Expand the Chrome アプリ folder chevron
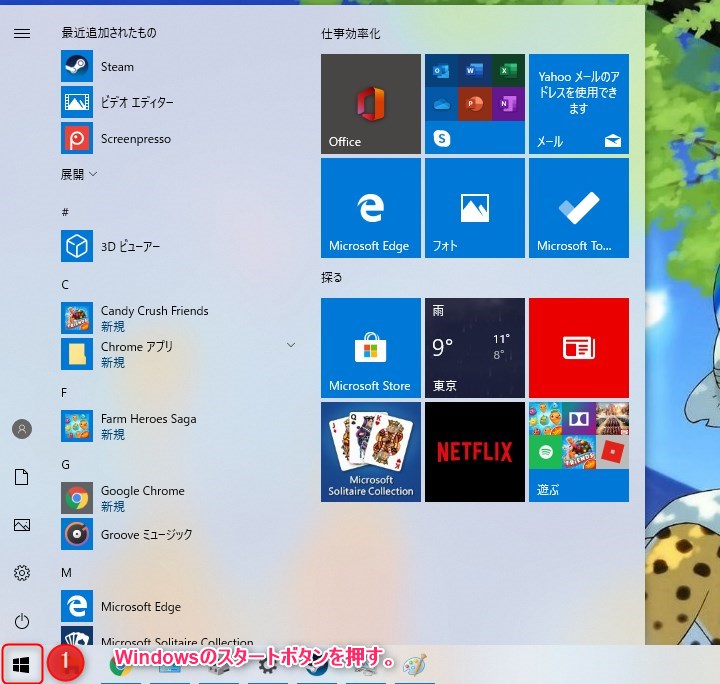Image resolution: width=720 pixels, height=684 pixels. coord(291,345)
